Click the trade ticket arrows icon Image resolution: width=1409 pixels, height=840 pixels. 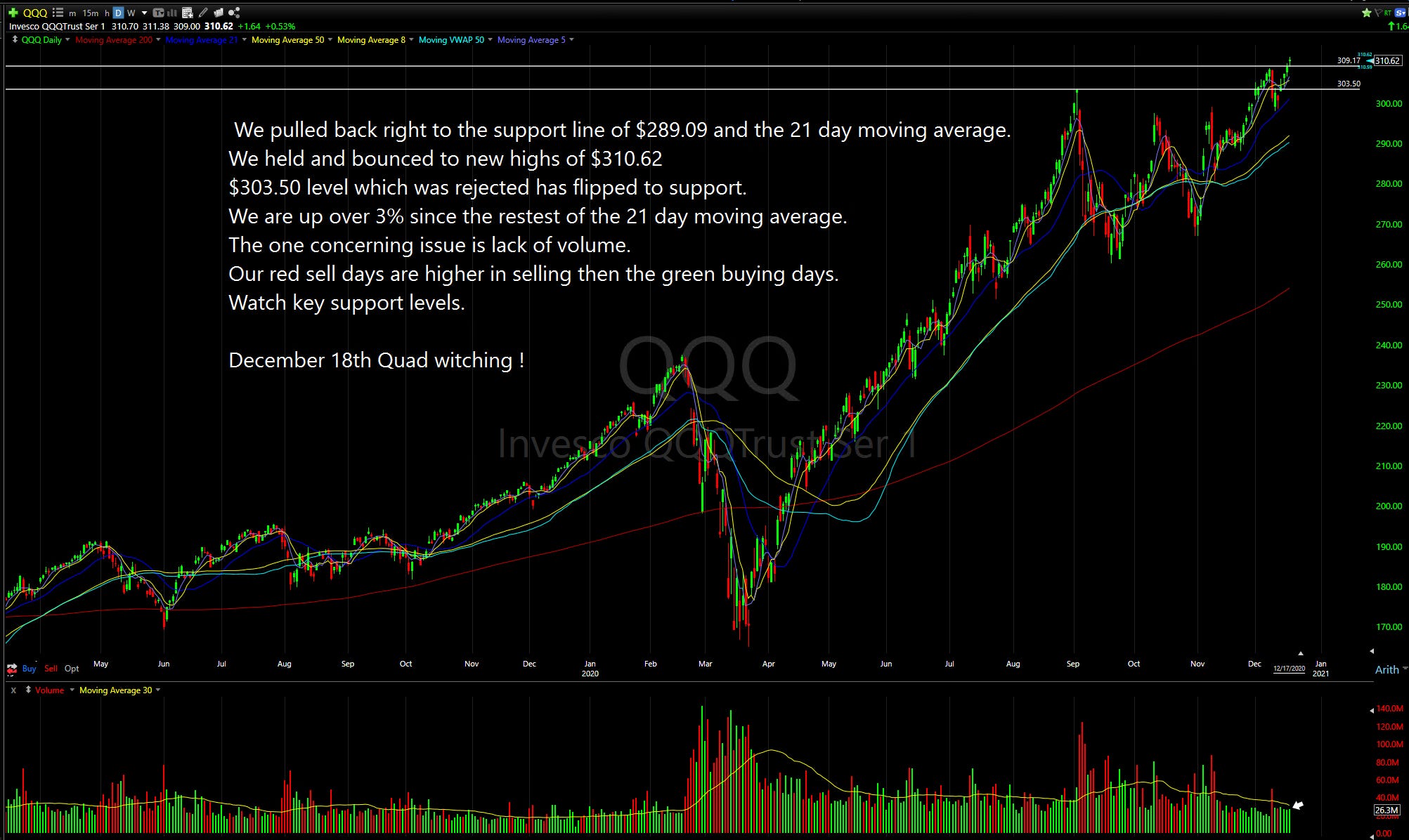tap(11, 668)
